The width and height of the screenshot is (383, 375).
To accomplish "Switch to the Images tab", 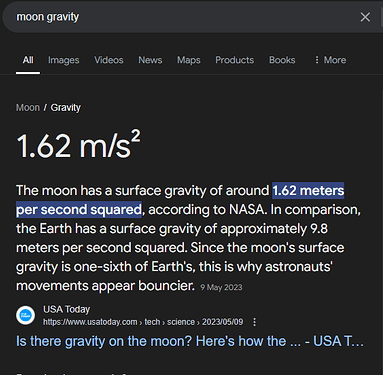I will [64, 60].
